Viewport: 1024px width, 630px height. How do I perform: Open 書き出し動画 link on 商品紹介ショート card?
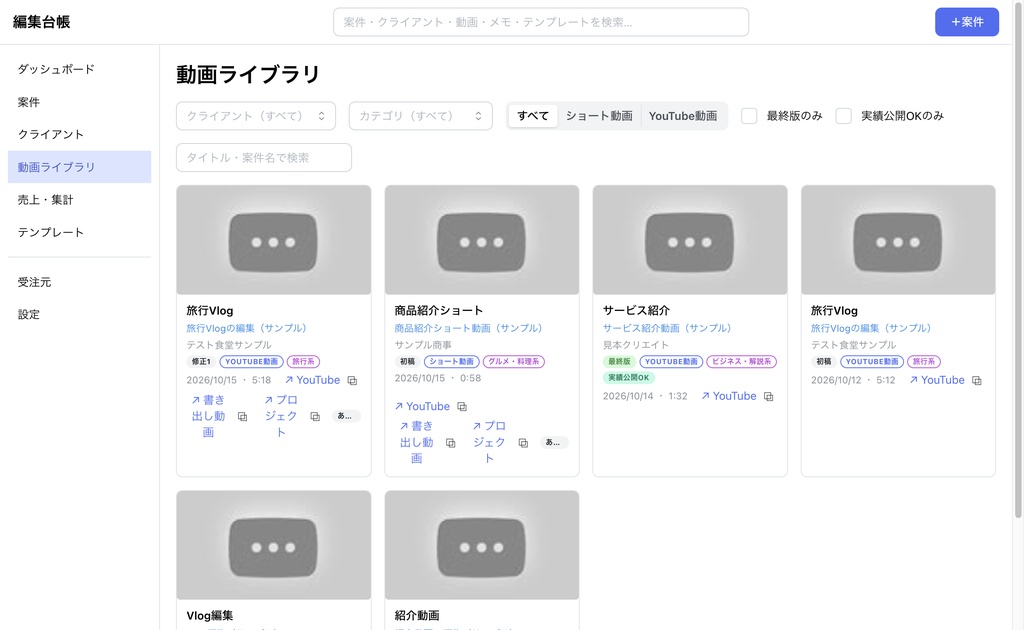(417, 442)
